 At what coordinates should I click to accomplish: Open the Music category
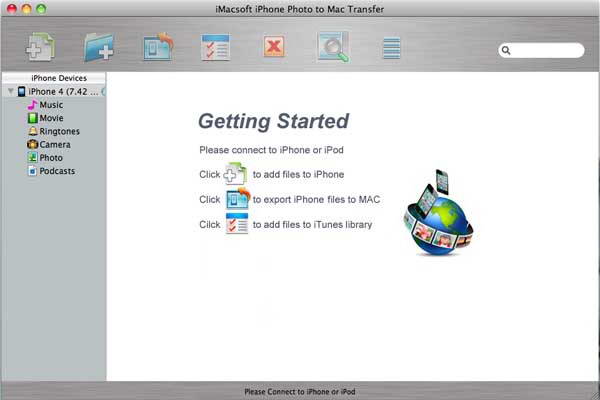pos(51,104)
